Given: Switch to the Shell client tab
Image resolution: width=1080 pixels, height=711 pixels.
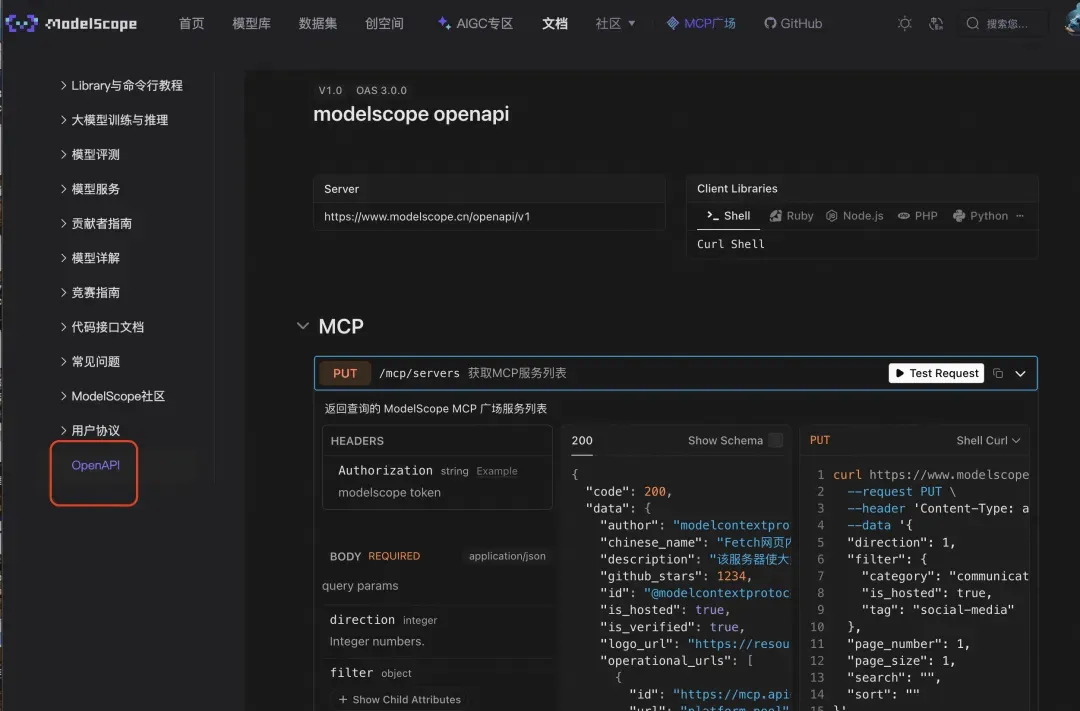Looking at the screenshot, I should pos(728,216).
